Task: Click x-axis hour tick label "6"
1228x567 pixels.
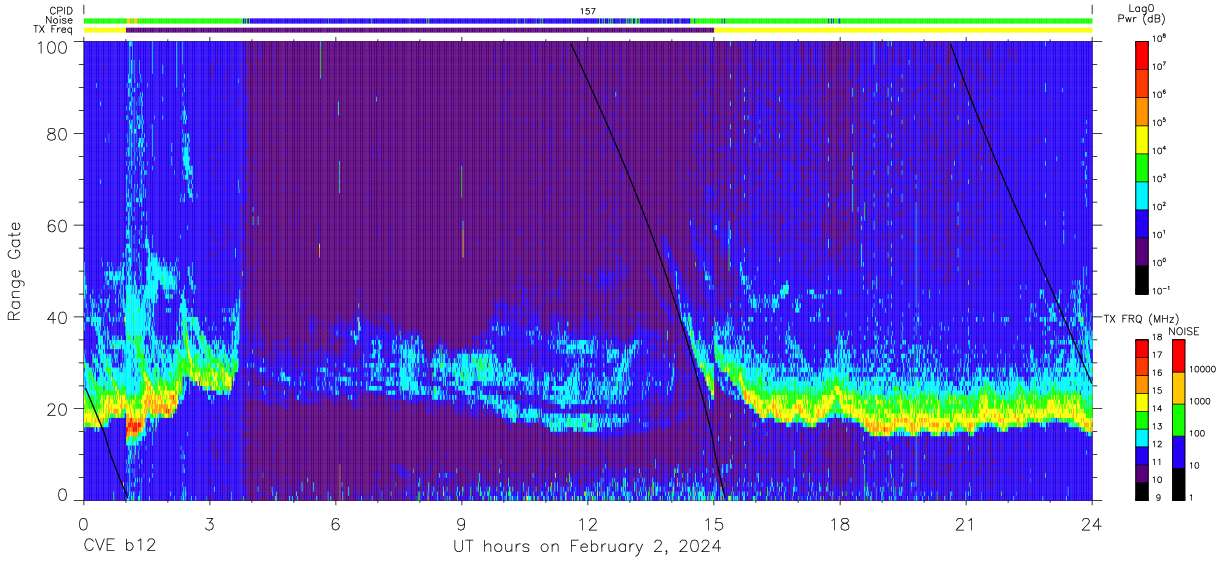Action: [x=335, y=523]
